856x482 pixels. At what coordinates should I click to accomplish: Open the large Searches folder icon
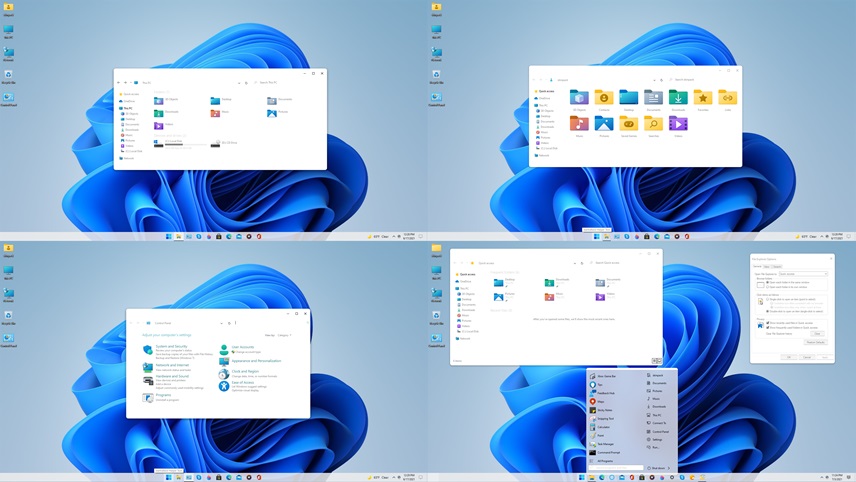pyautogui.click(x=653, y=123)
